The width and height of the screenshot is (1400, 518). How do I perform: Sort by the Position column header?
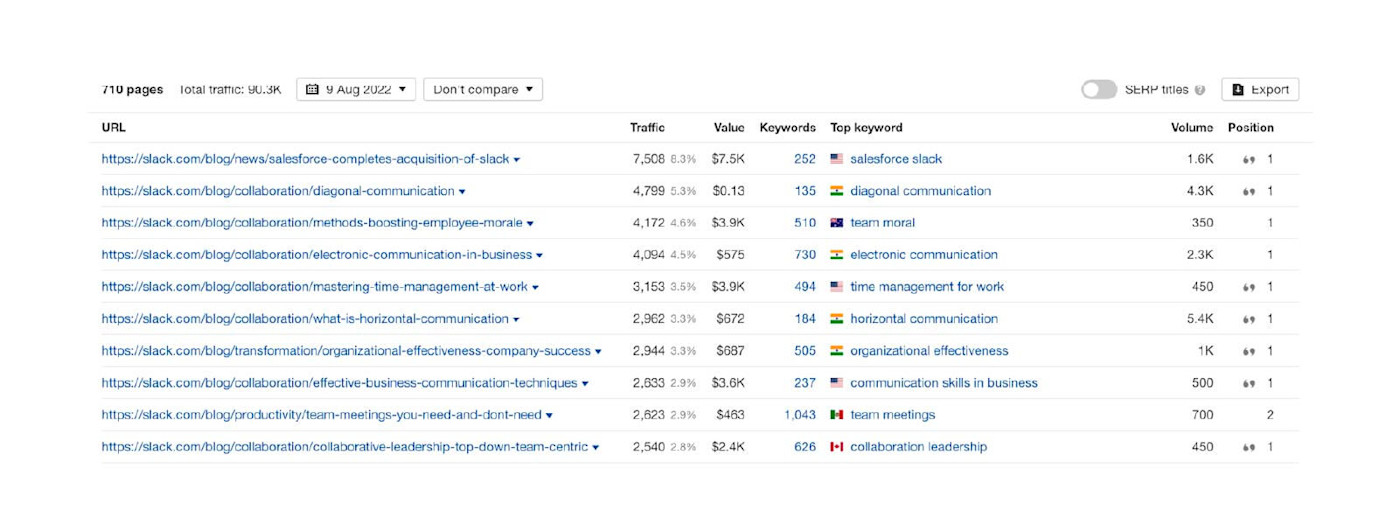1251,128
